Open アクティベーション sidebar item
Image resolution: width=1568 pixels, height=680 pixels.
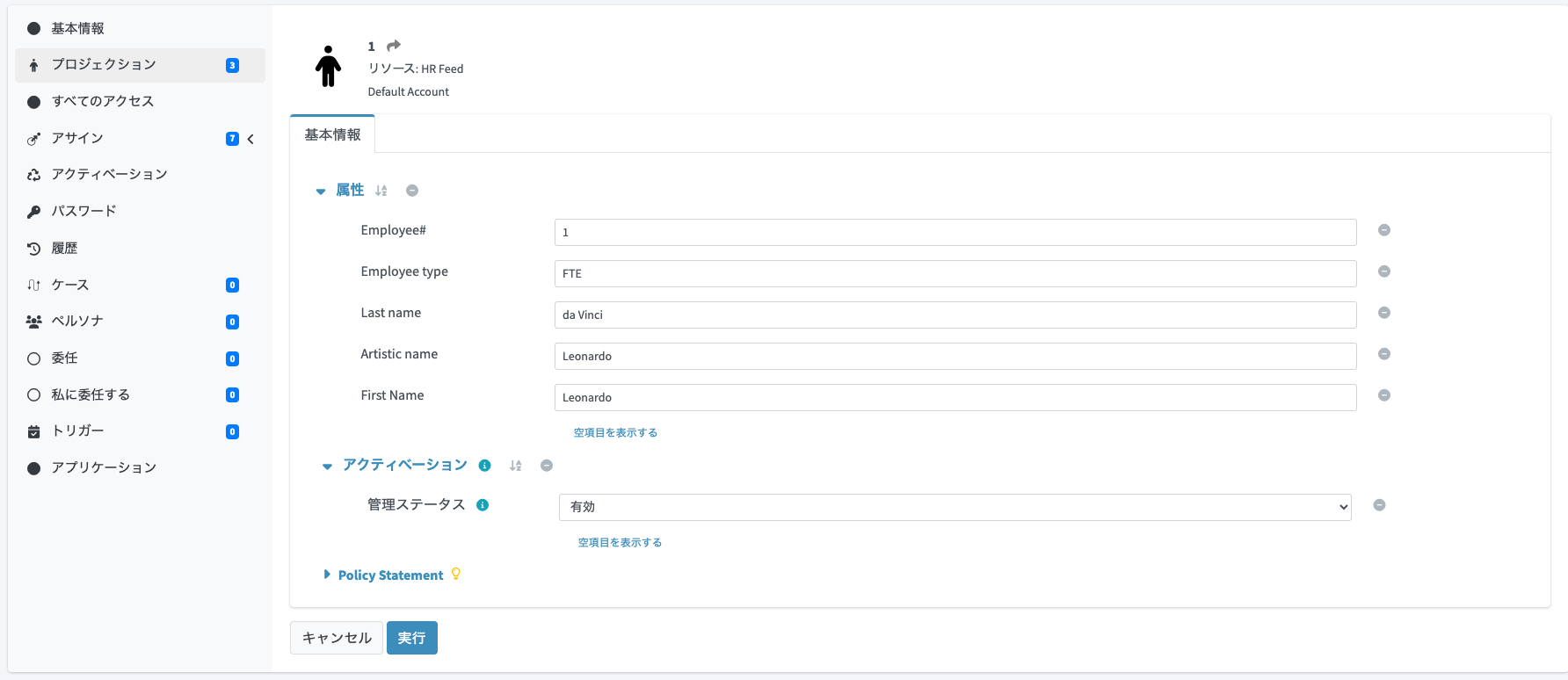pos(140,175)
